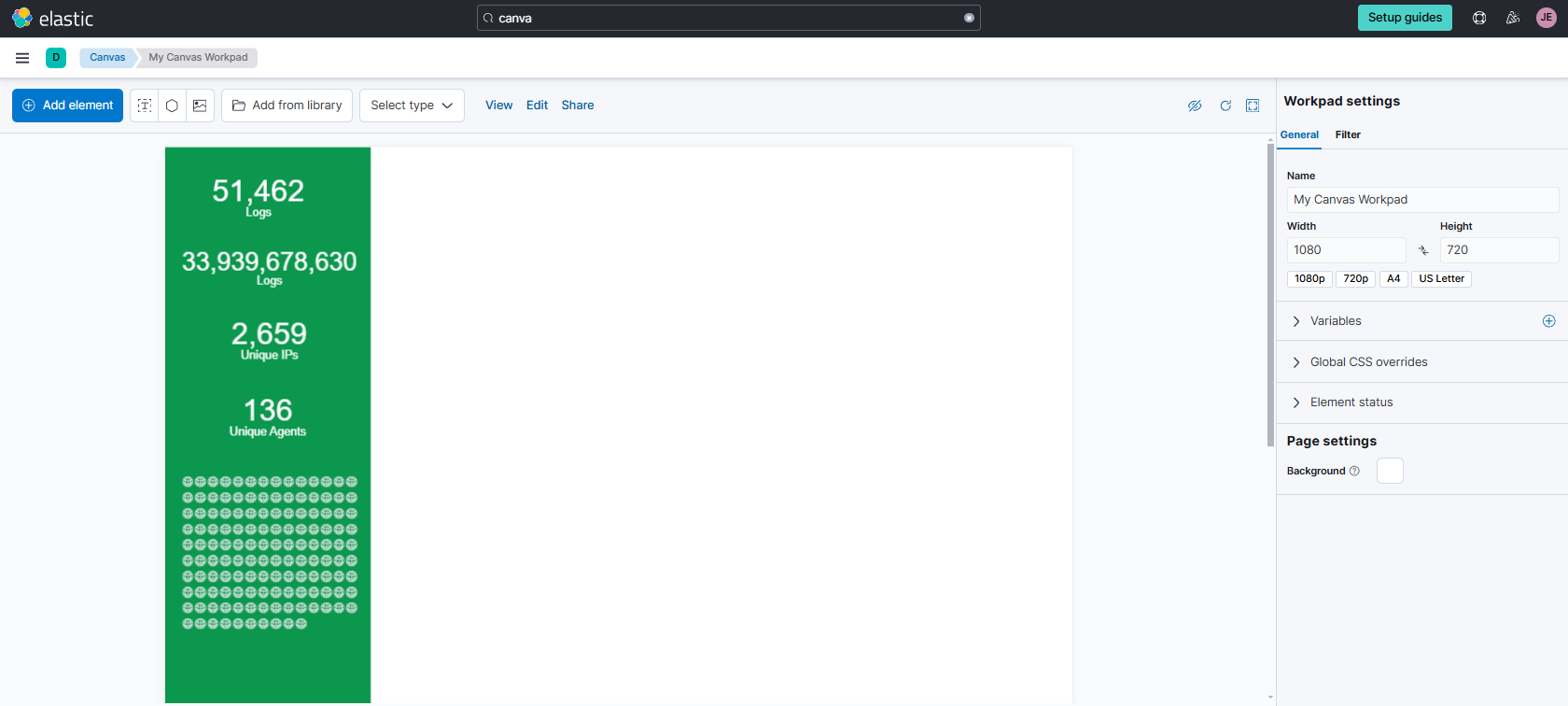Viewport: 1568px width, 706px height.
Task: Open the help menu icon
Action: click(x=1479, y=18)
